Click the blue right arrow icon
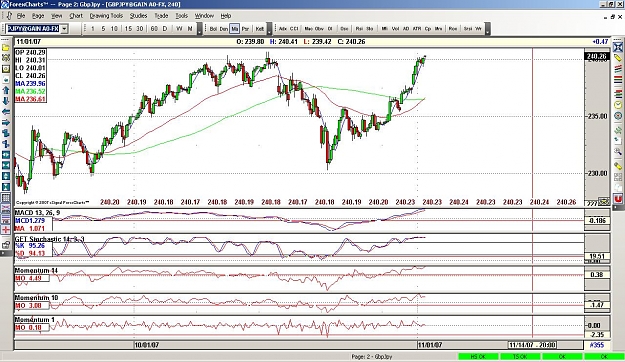The image size is (625, 362). coord(6,123)
